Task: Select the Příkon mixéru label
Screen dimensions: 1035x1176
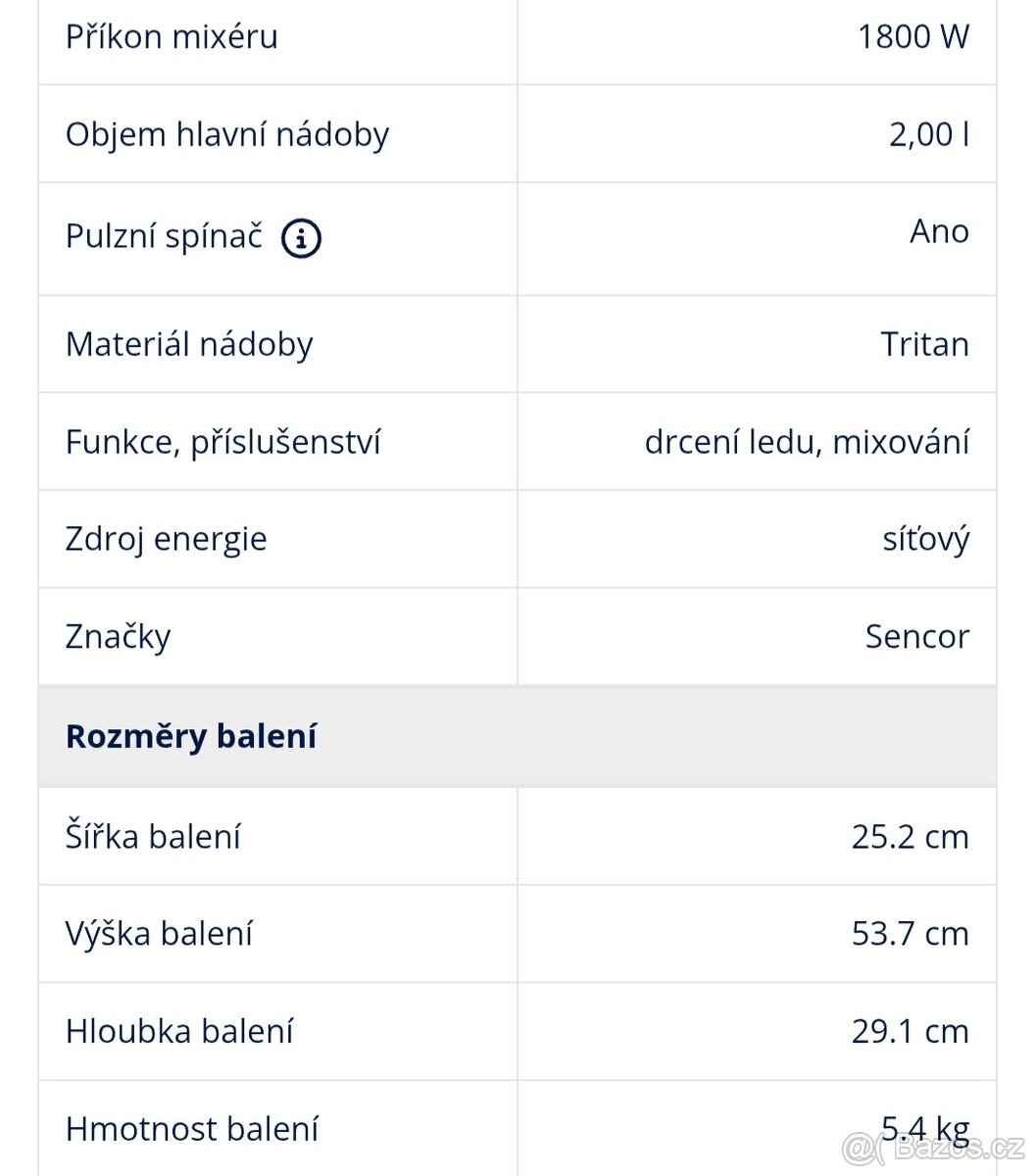Action: [x=172, y=36]
